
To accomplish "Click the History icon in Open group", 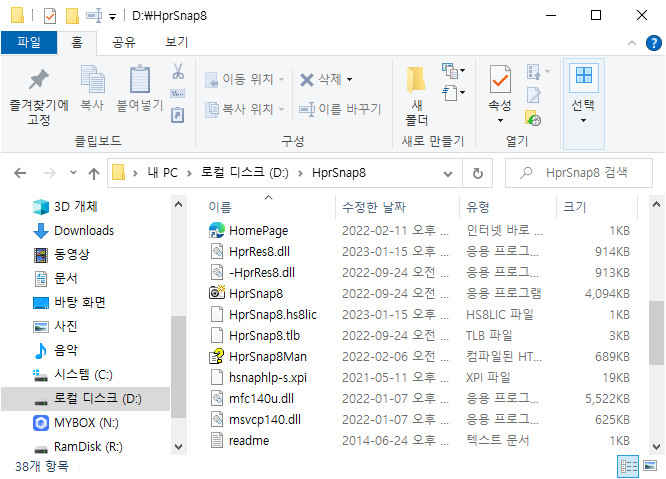I will (533, 118).
